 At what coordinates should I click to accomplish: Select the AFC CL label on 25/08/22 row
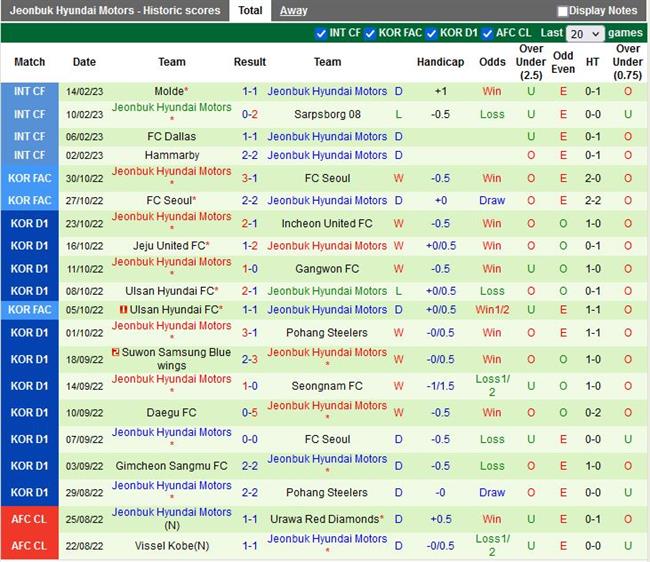pos(30,519)
